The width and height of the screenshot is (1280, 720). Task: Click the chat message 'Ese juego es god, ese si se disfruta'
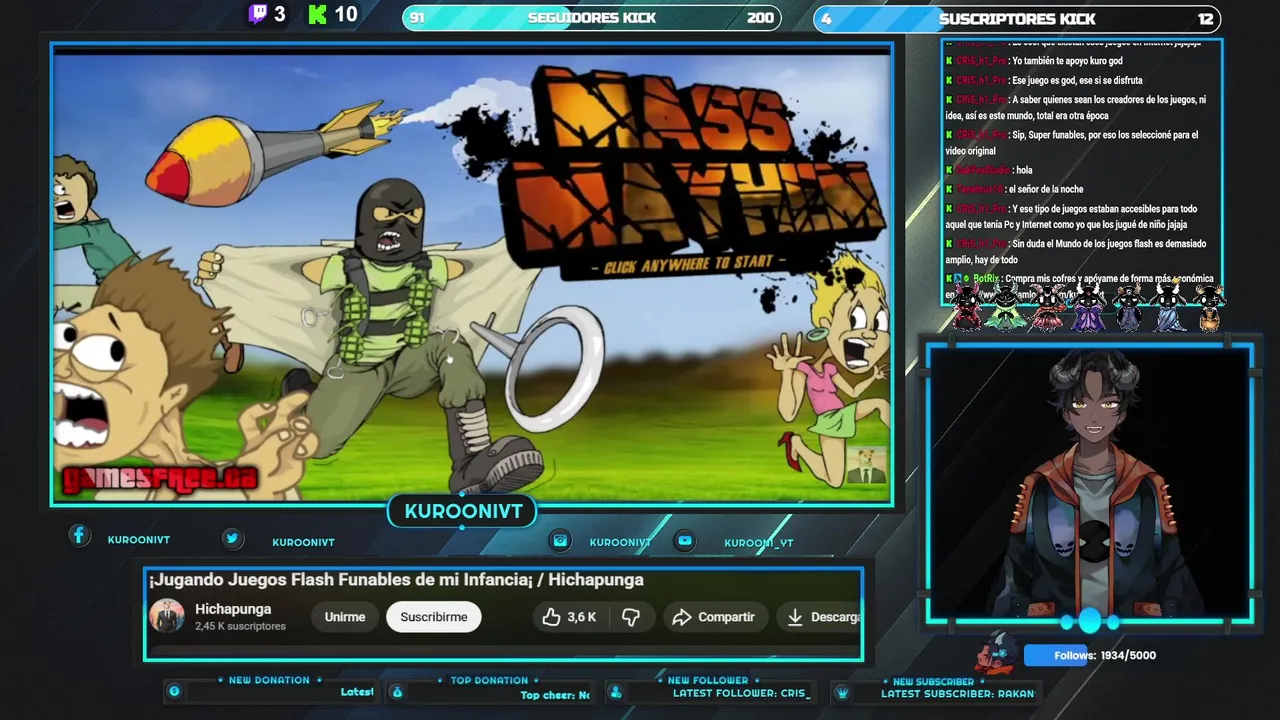click(x=1077, y=80)
